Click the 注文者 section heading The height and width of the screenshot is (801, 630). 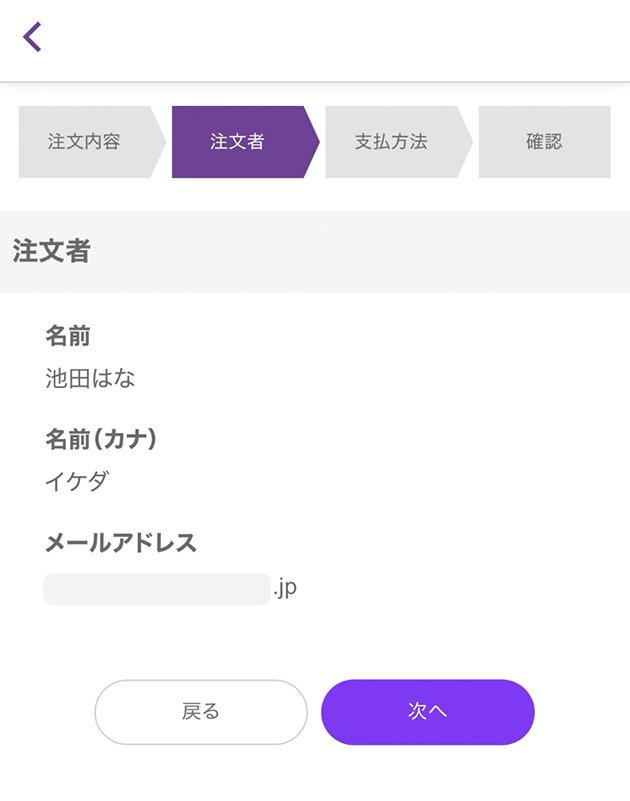(51, 252)
